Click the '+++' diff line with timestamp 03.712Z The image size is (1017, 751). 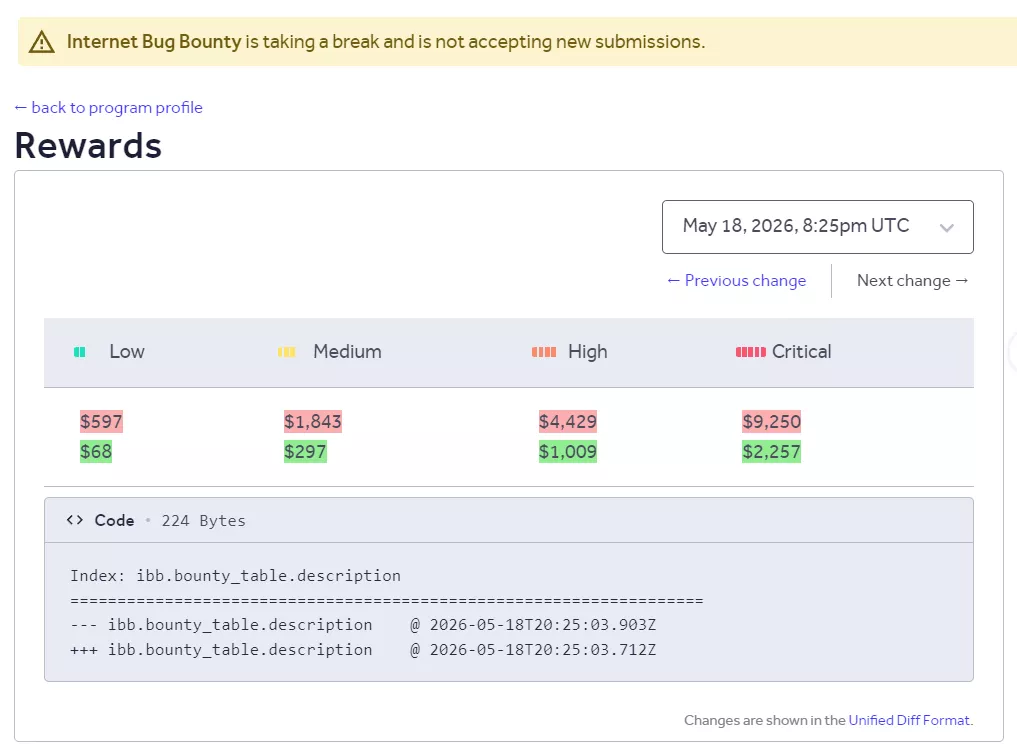(x=363, y=650)
